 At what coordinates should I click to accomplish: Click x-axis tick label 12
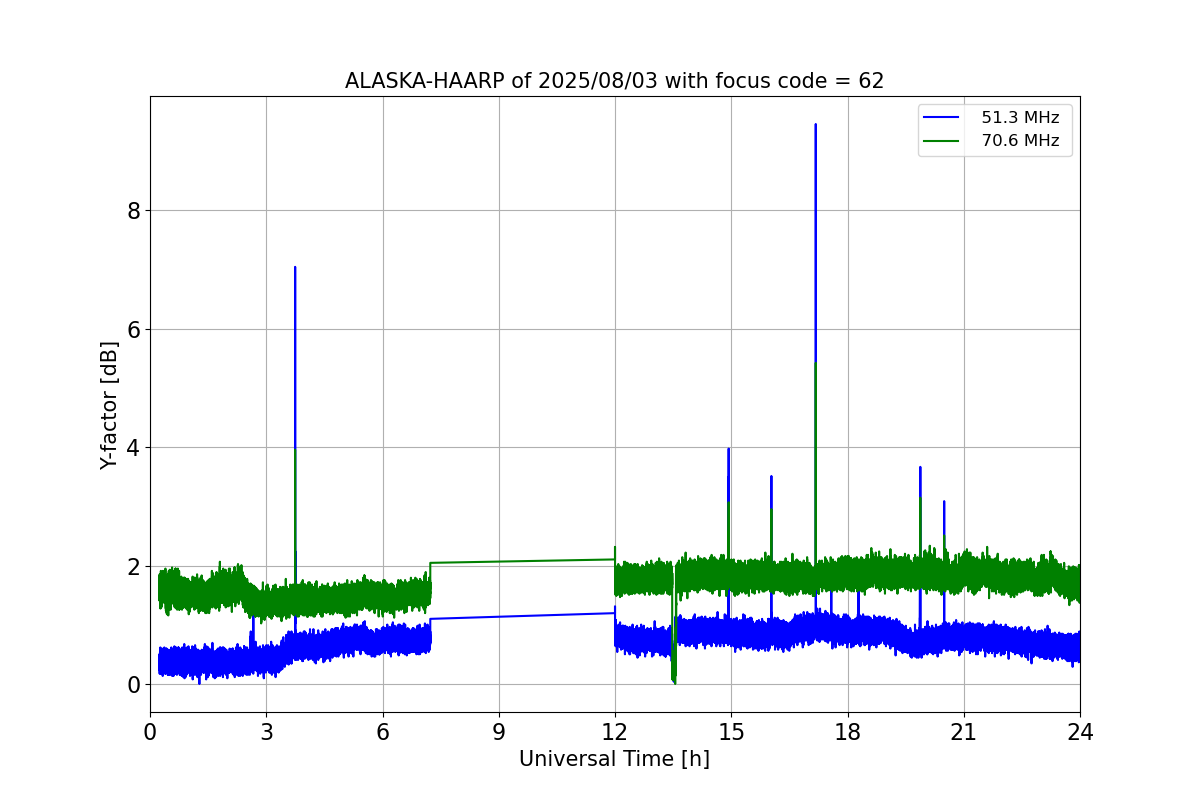pyautogui.click(x=615, y=732)
